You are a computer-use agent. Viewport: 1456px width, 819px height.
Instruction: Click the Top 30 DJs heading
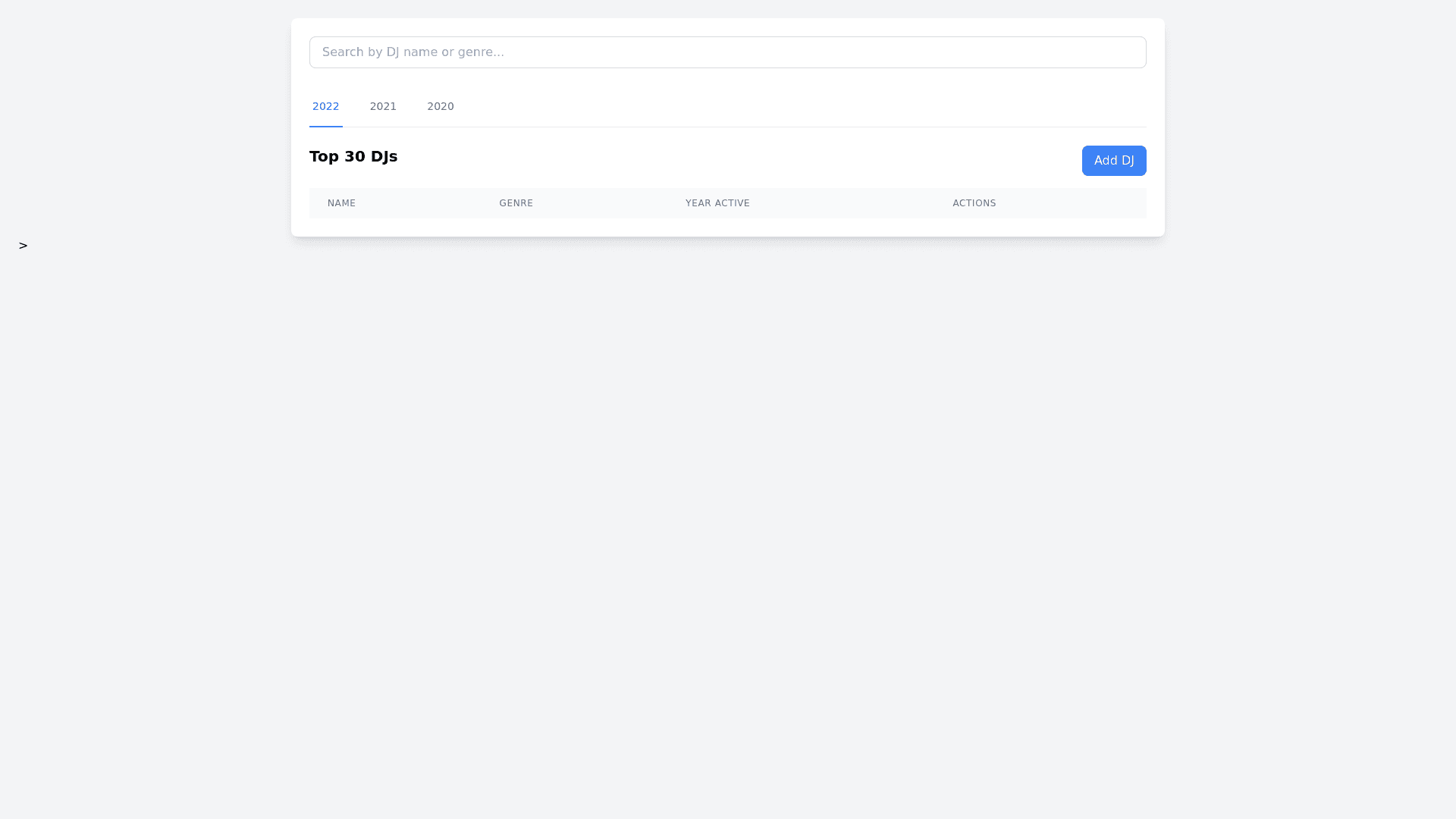point(353,156)
